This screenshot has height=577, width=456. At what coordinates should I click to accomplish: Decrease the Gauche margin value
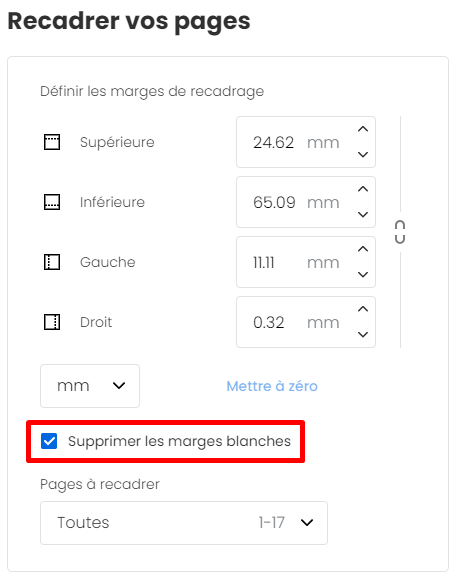(x=363, y=275)
